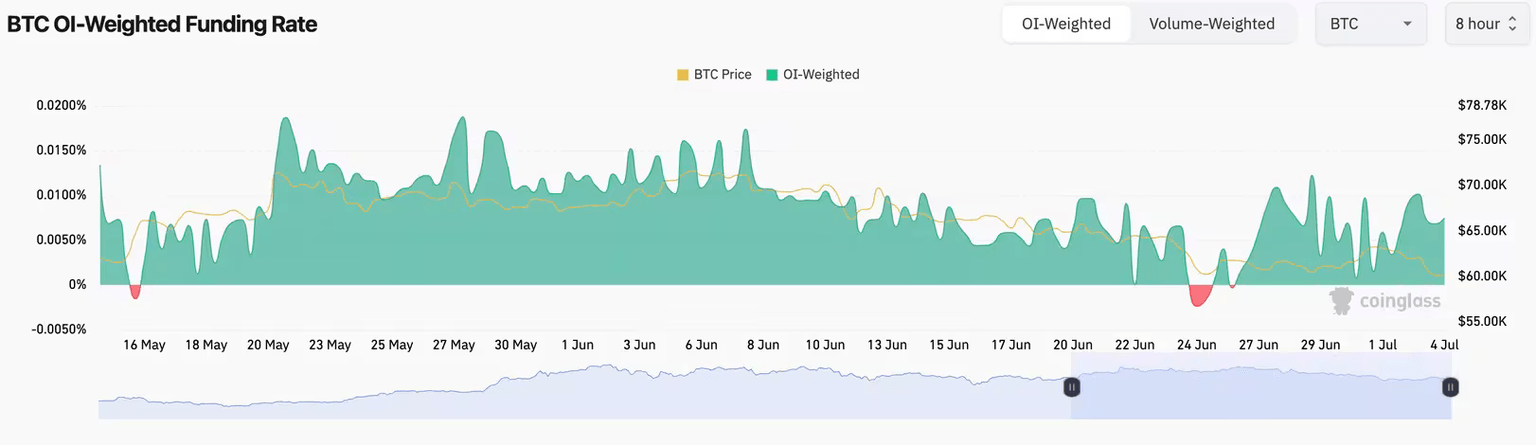Click the 0.0200% funding rate axis label
1536x445 pixels.
tap(61, 105)
